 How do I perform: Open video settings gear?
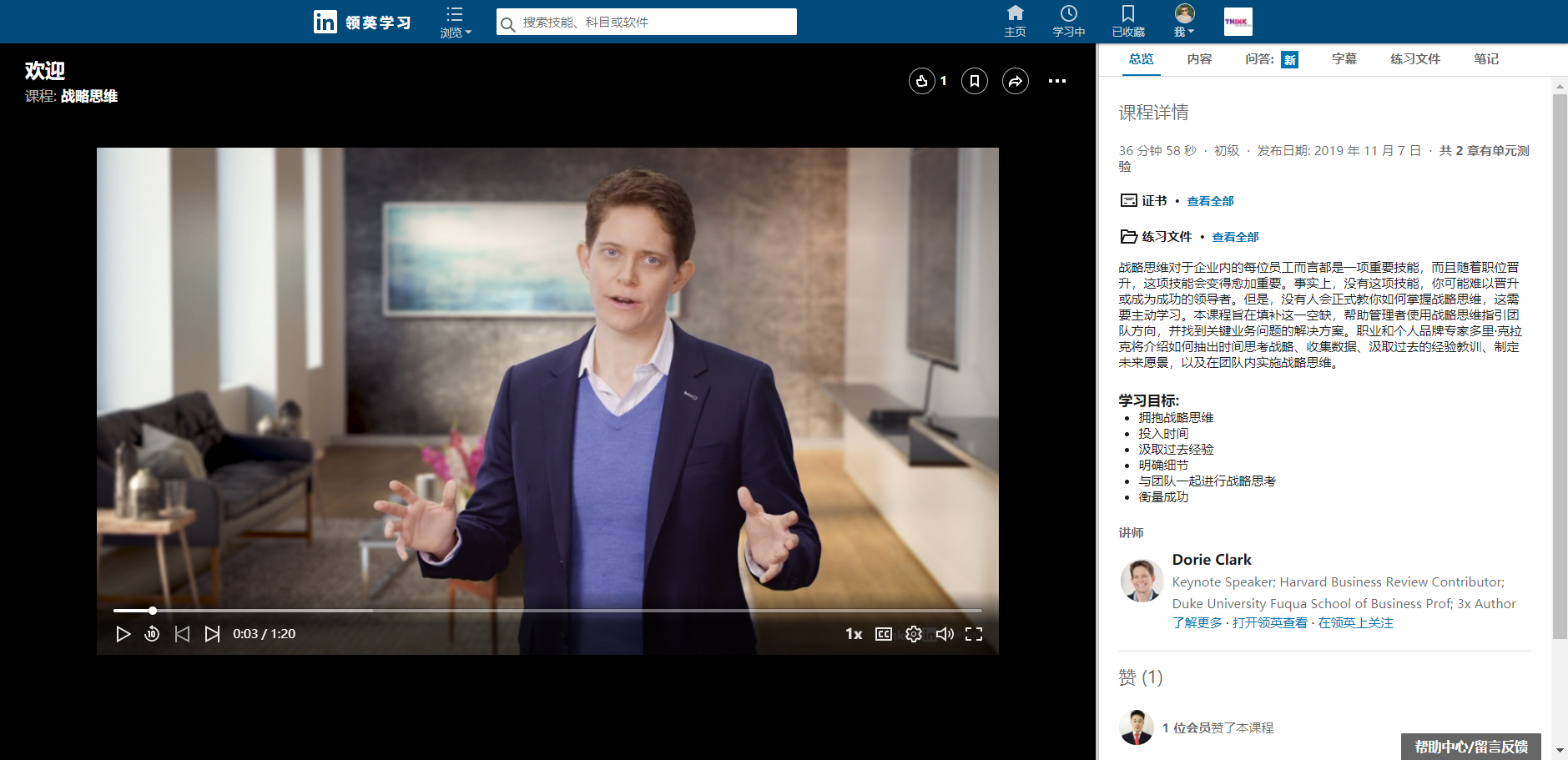tap(914, 634)
